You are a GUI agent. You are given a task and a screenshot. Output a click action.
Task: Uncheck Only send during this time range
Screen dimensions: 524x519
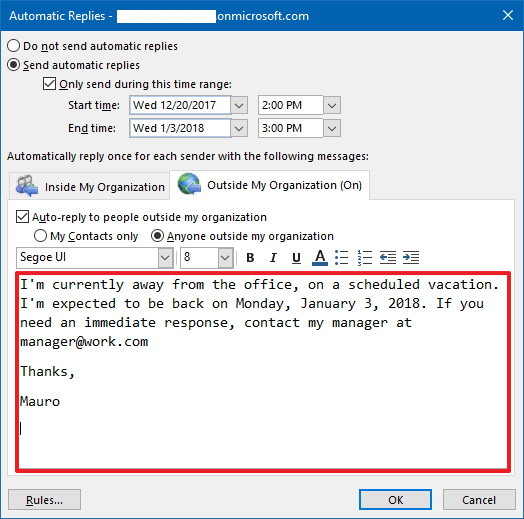point(49,84)
